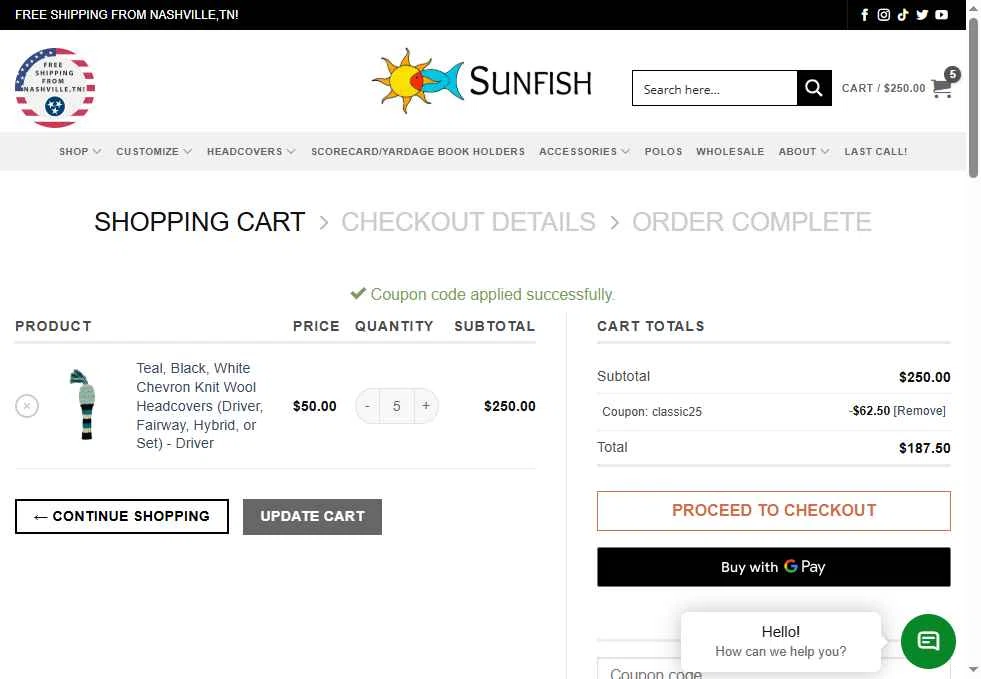Open the TikTok social icon
This screenshot has height=679, width=981.
(903, 14)
